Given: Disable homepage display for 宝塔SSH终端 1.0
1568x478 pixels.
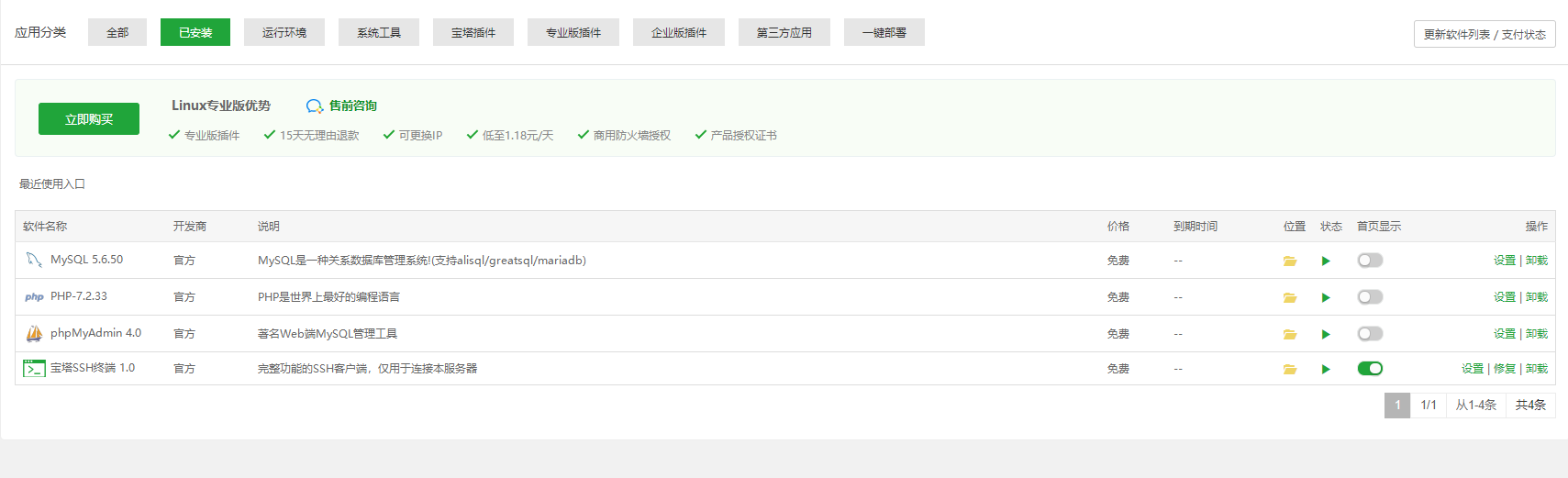Looking at the screenshot, I should click(x=1370, y=369).
